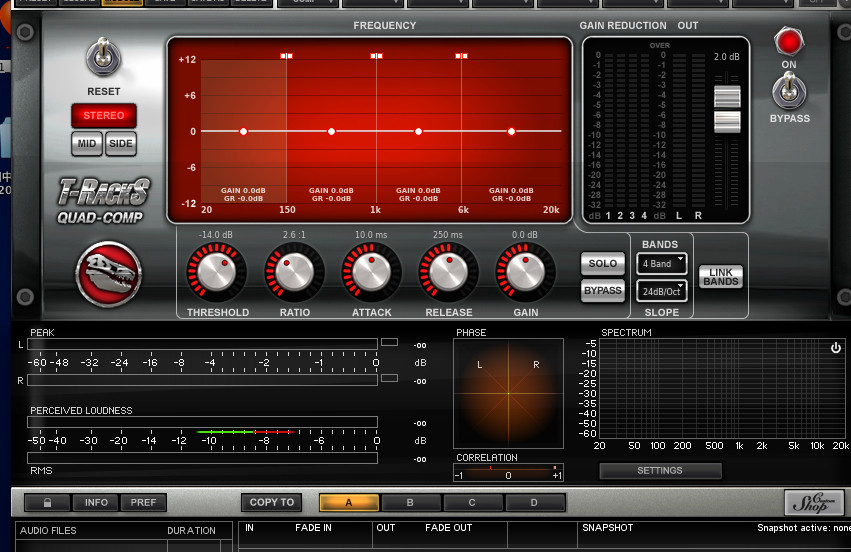Viewport: 851px width, 552px height.
Task: Open the 4 Band count dropdown
Action: pos(662,264)
